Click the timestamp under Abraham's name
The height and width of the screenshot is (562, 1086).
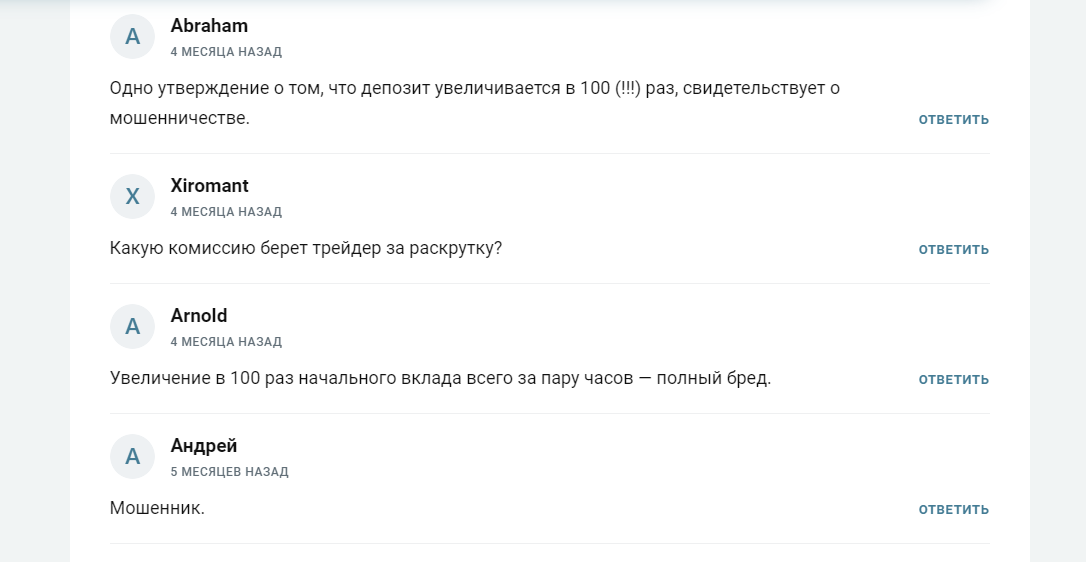(226, 52)
